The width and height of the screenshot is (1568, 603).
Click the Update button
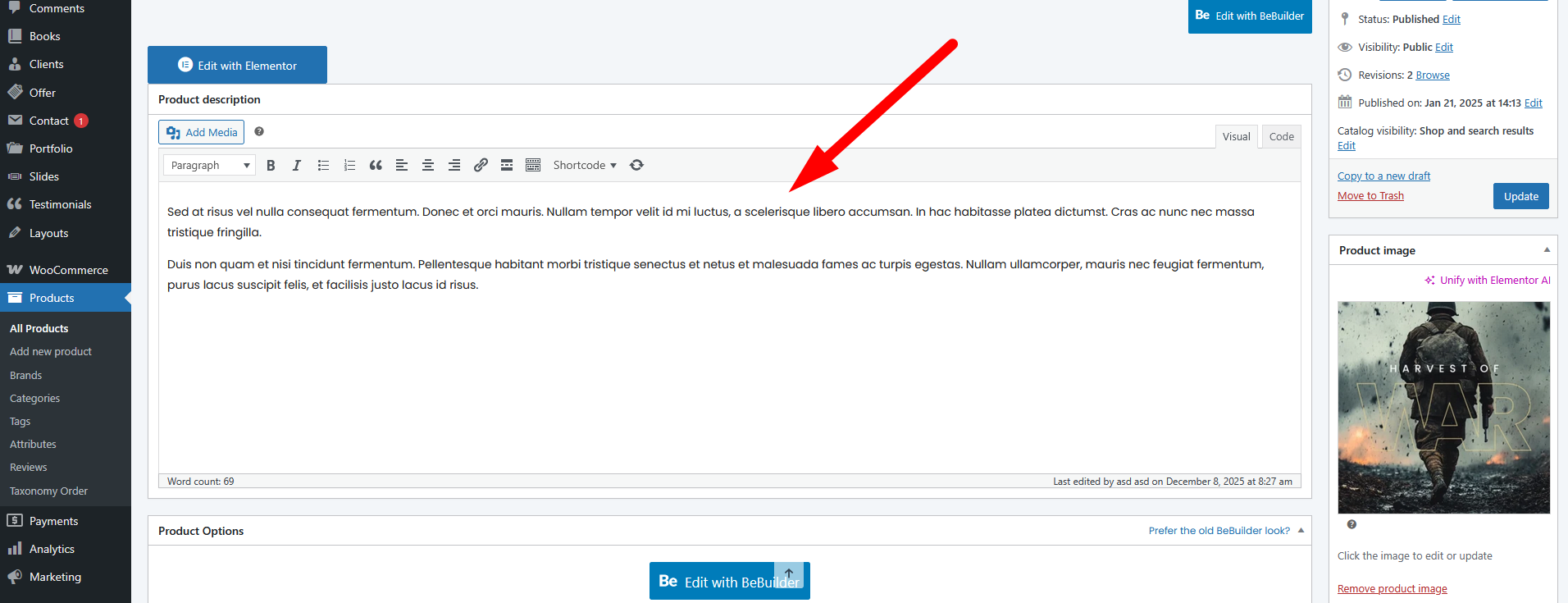pyautogui.click(x=1520, y=196)
